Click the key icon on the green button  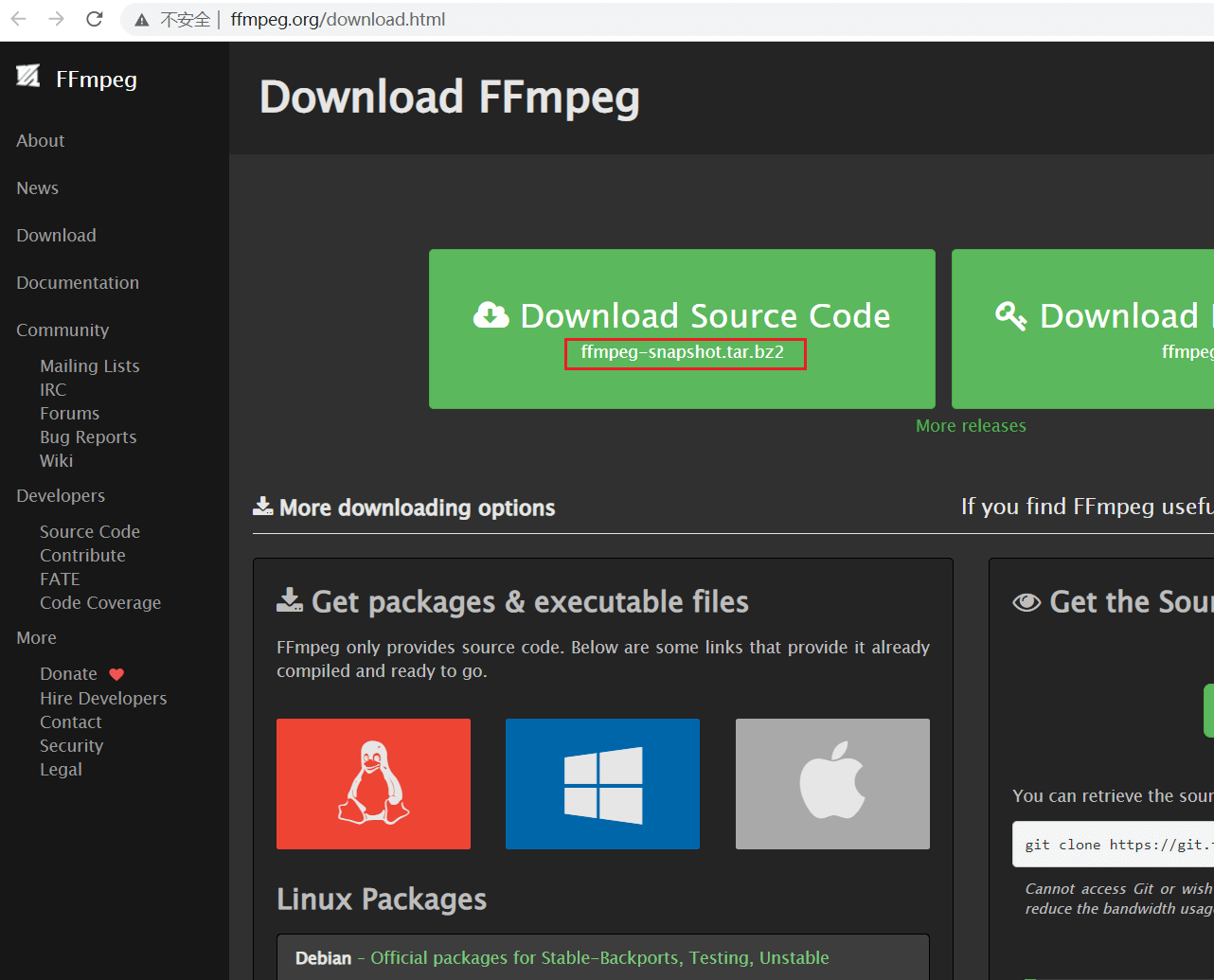coord(1010,315)
